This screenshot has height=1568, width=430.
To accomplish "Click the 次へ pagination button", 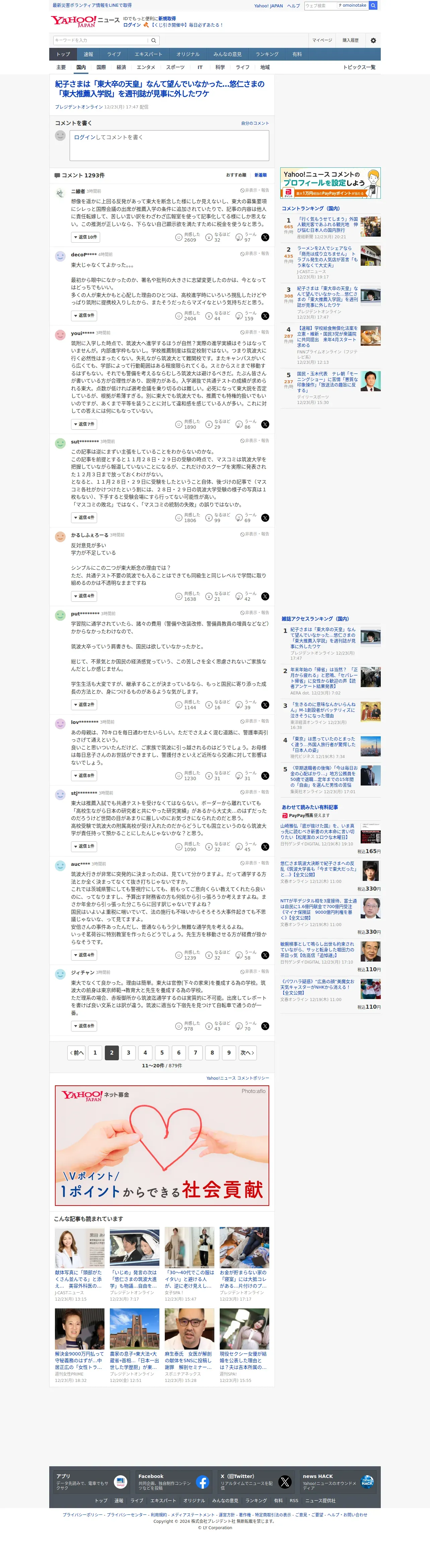I will 247,1053.
